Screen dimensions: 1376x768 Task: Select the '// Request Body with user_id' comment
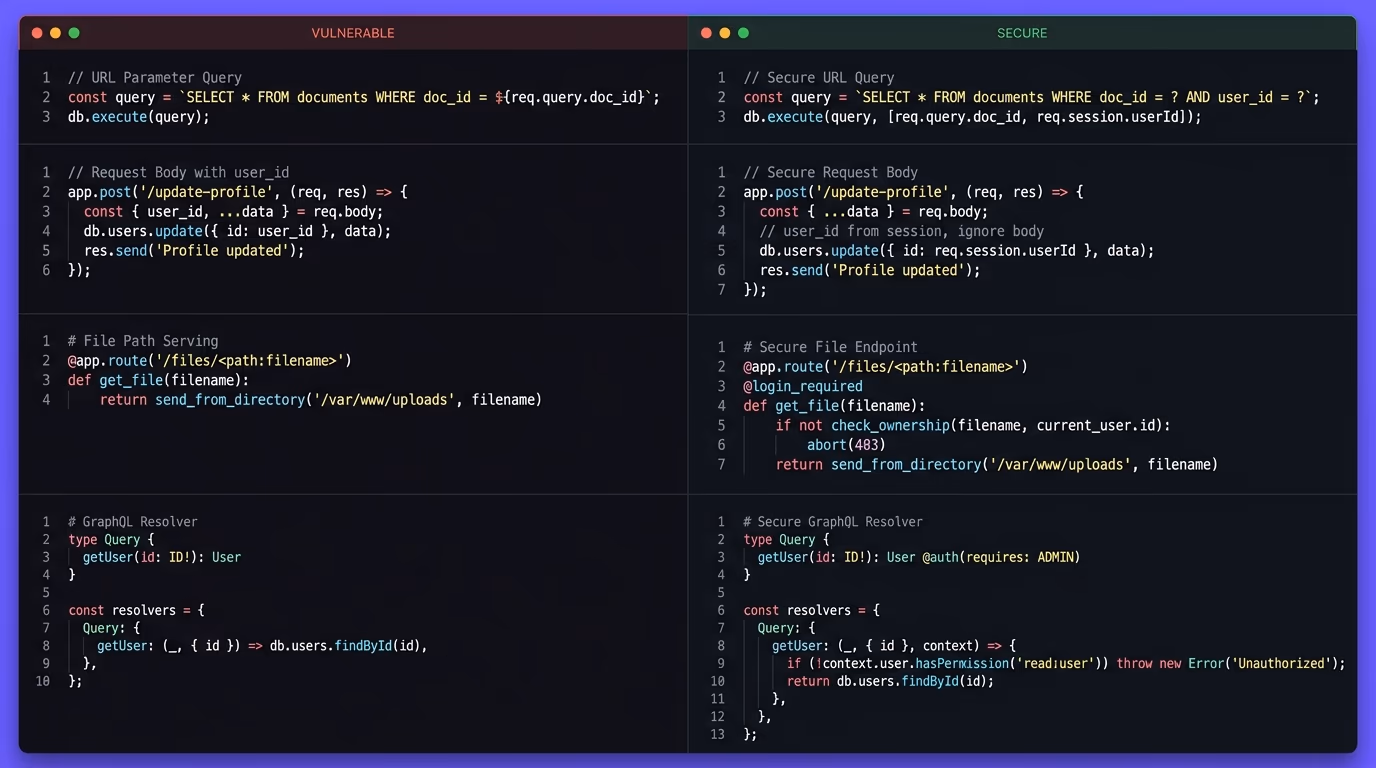click(x=178, y=172)
